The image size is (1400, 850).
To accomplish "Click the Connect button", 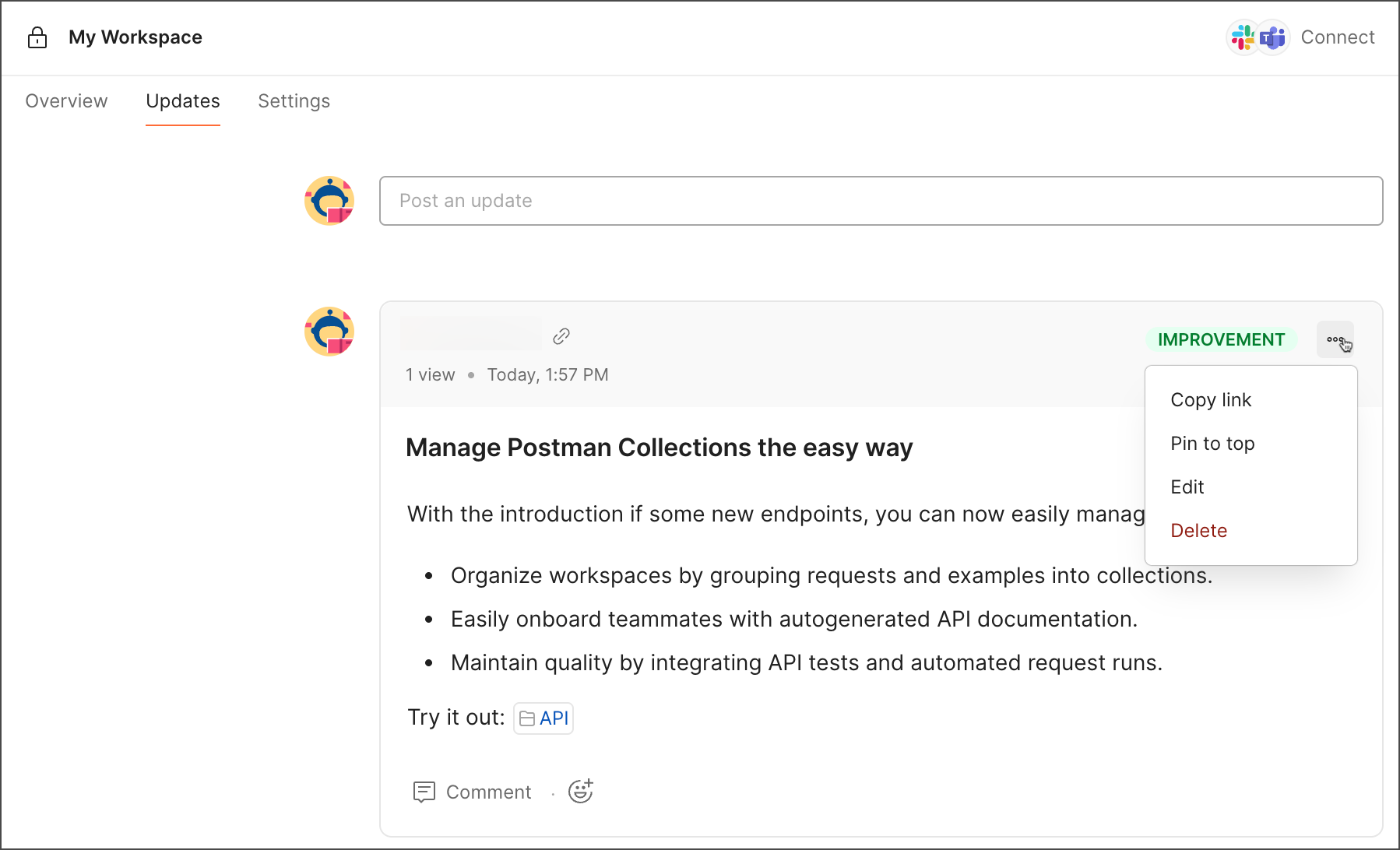I will pyautogui.click(x=1338, y=37).
